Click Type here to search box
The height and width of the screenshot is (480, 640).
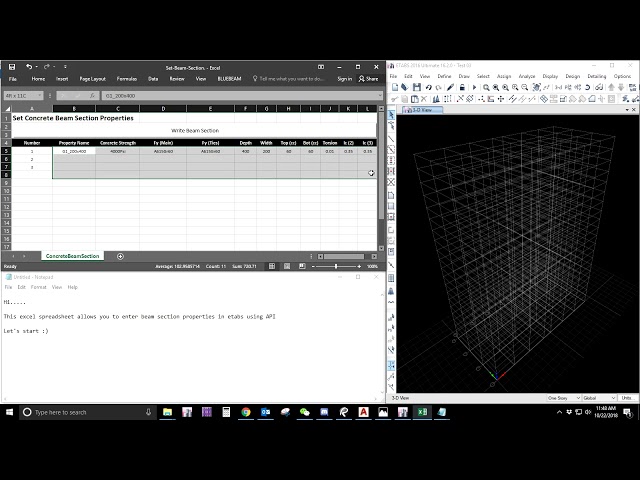(x=88, y=412)
